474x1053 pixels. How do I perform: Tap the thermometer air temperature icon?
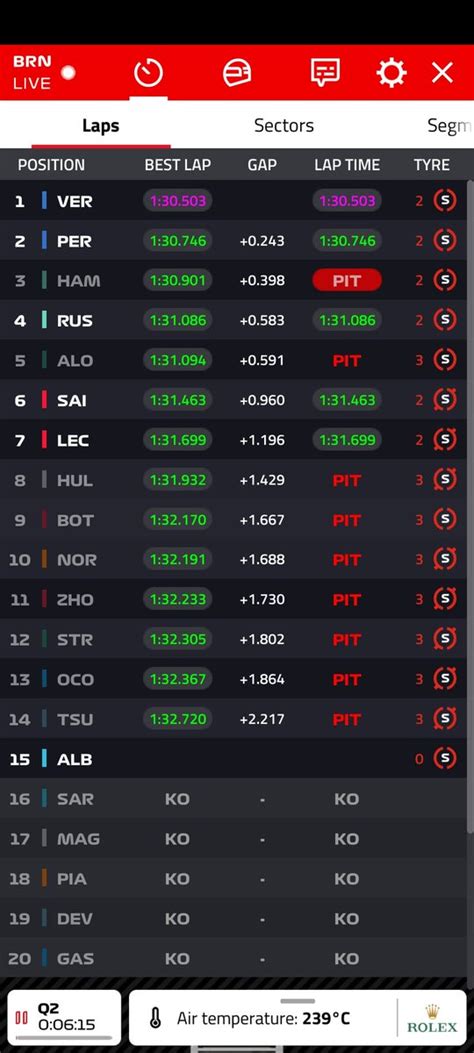pos(156,1018)
